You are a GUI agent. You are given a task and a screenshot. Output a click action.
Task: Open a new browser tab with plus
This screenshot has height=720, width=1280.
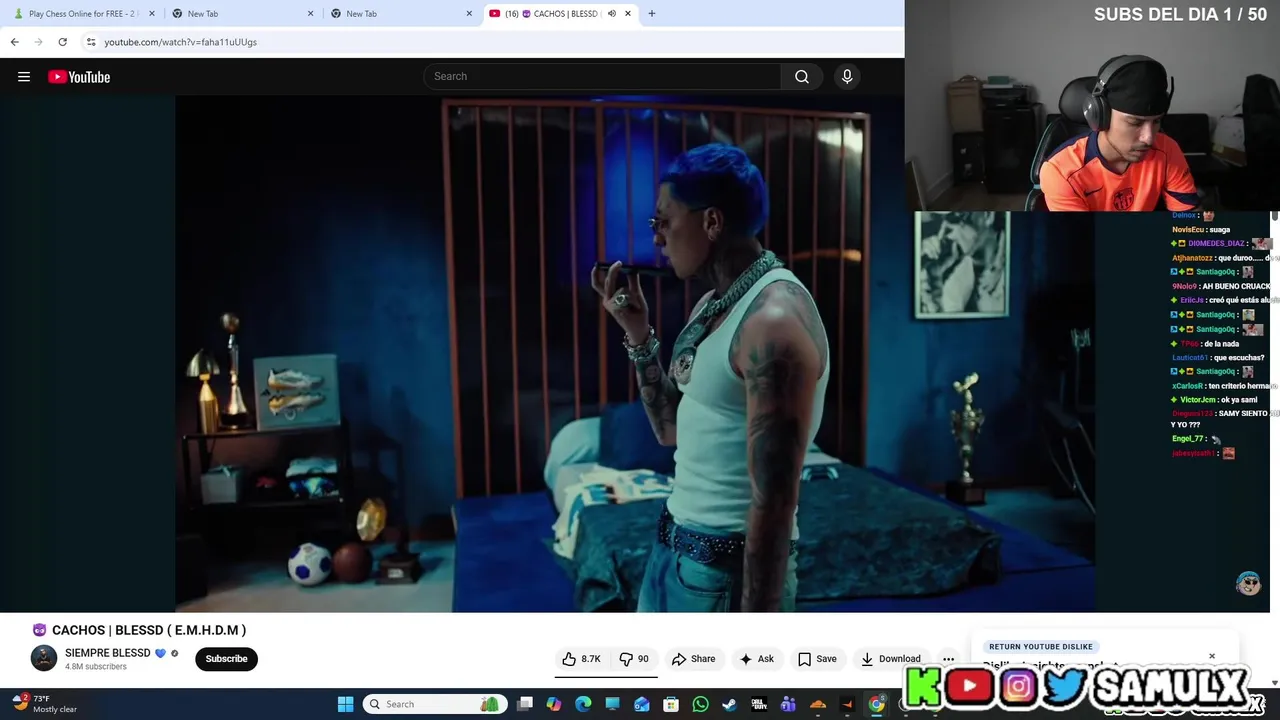point(652,14)
